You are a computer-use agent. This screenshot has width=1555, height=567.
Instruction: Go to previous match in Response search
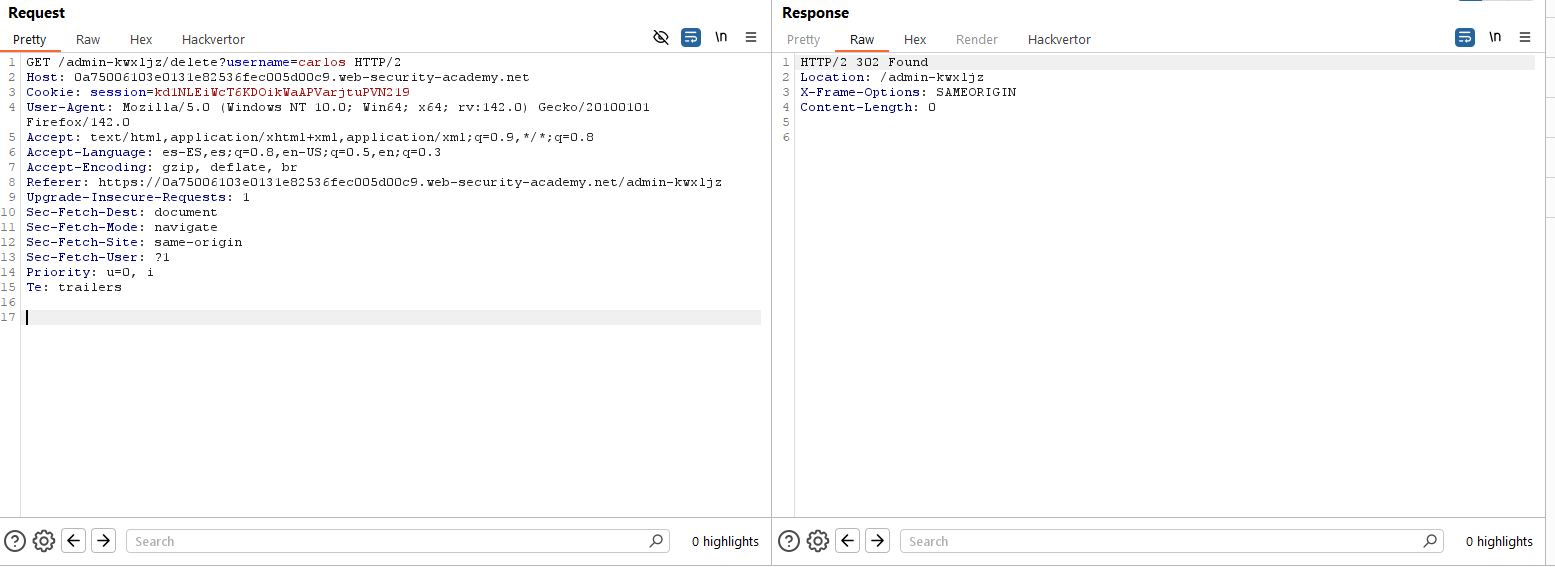tap(847, 541)
